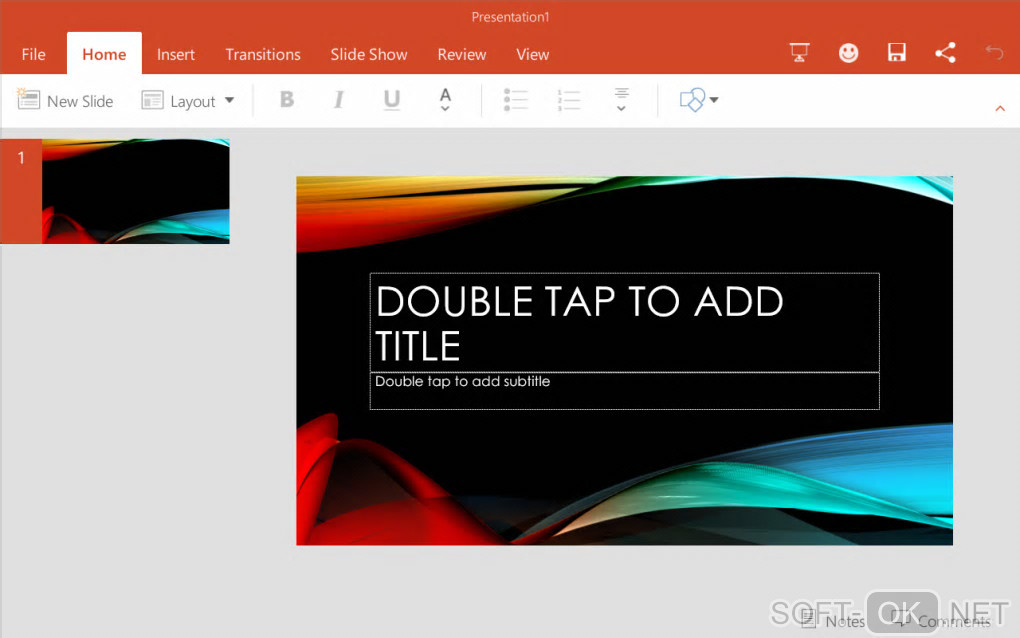Expand the font color options
The height and width of the screenshot is (638, 1020).
445,100
